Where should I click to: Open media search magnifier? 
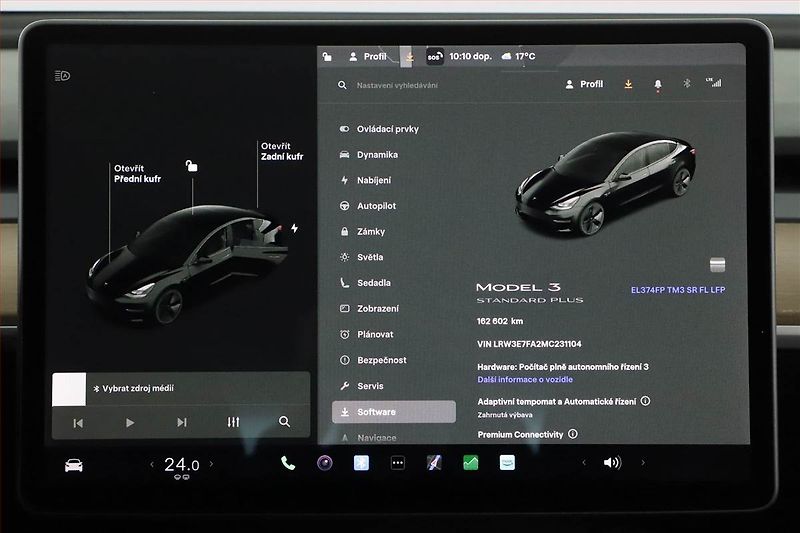[x=284, y=421]
